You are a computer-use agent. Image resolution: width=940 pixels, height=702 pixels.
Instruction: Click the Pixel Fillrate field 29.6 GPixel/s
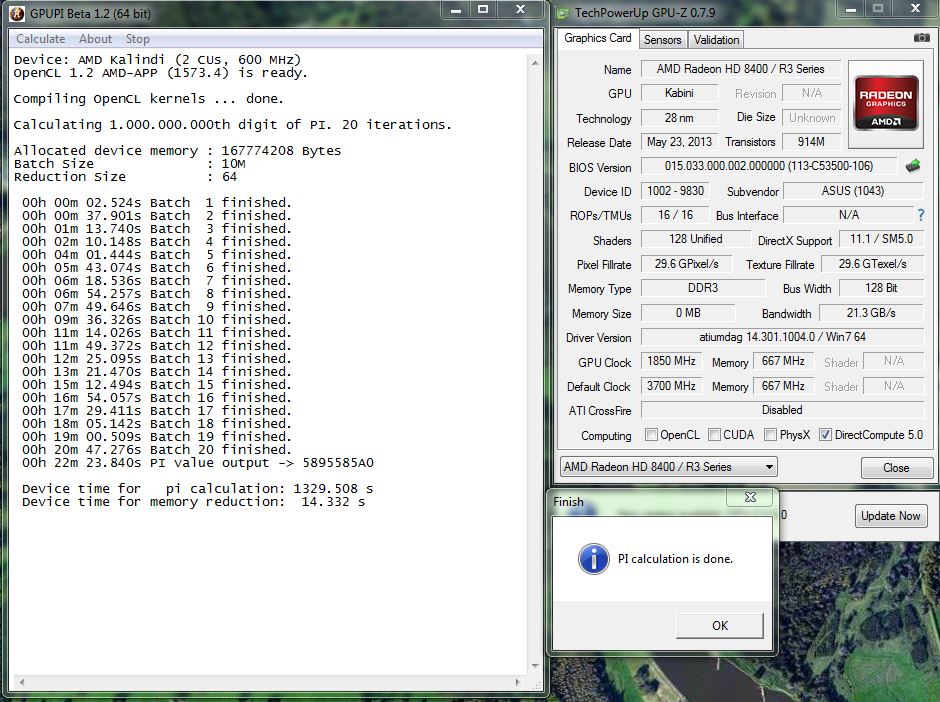pyautogui.click(x=686, y=264)
